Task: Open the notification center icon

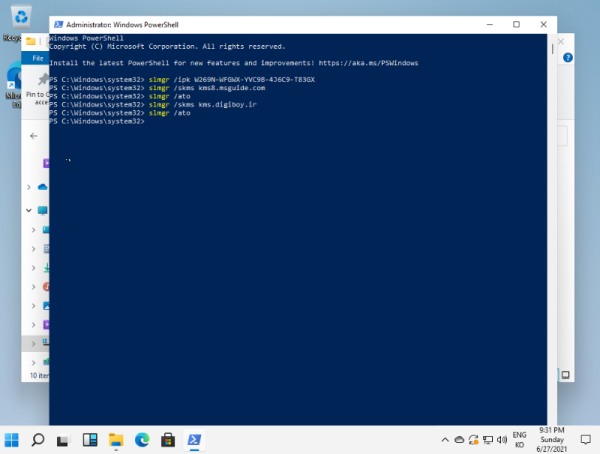Action: click(587, 439)
